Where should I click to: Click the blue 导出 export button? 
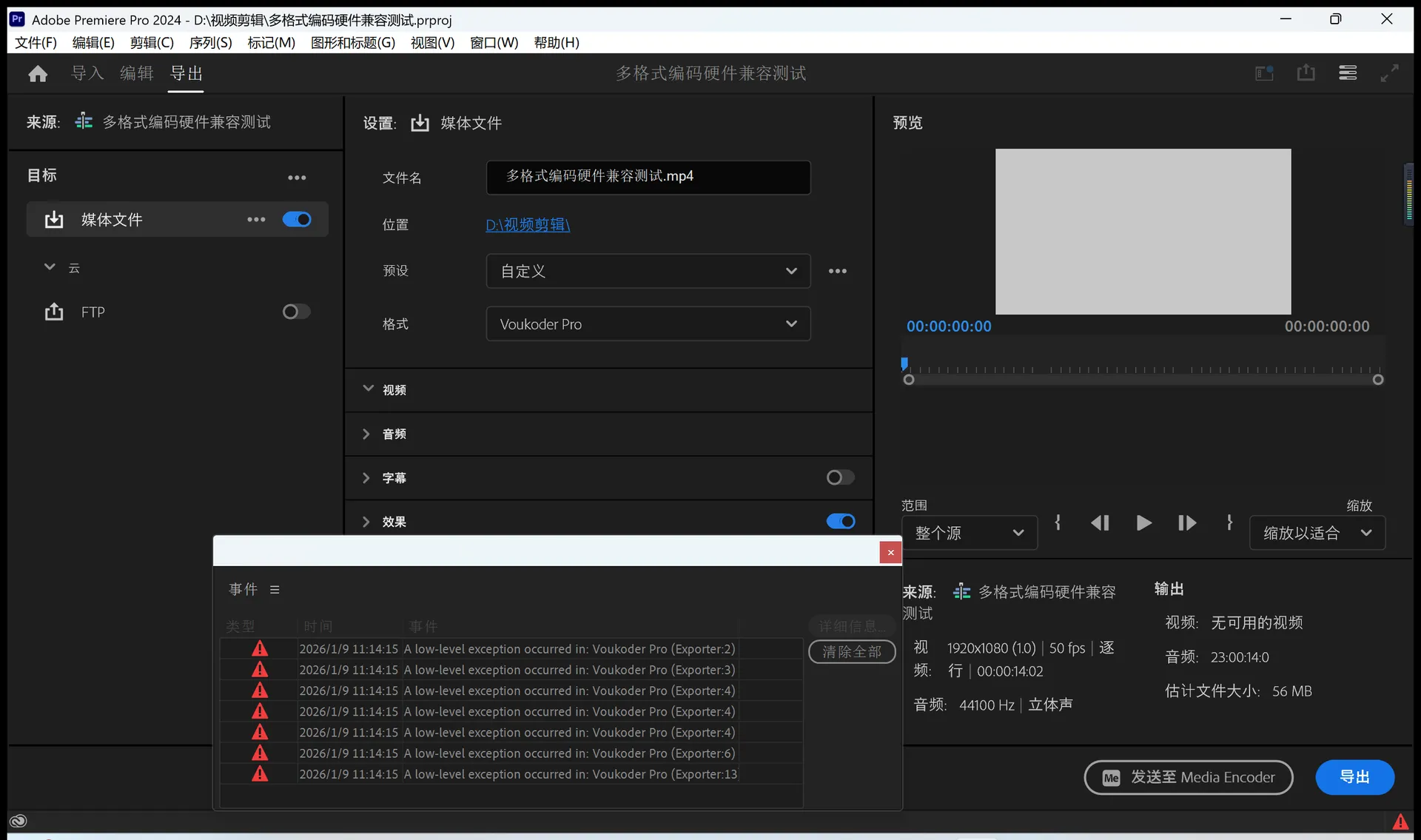pyautogui.click(x=1354, y=777)
